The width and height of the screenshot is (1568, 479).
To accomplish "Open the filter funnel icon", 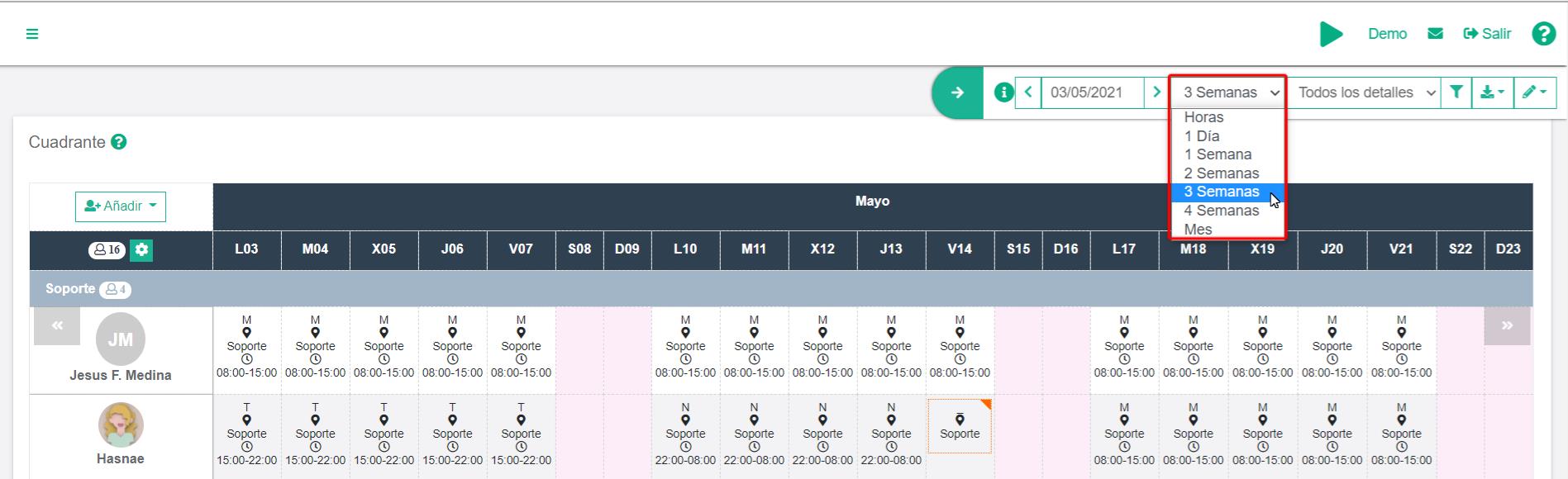I will (1456, 92).
